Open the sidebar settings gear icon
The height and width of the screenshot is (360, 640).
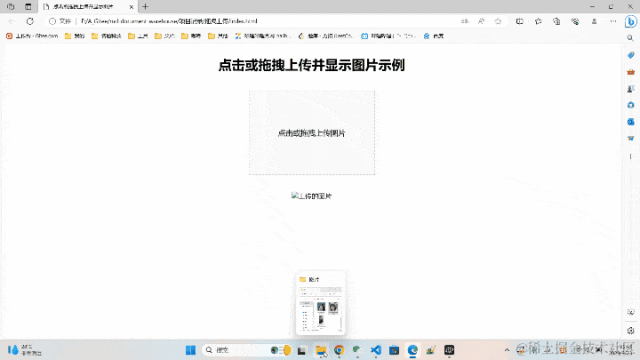click(x=631, y=331)
